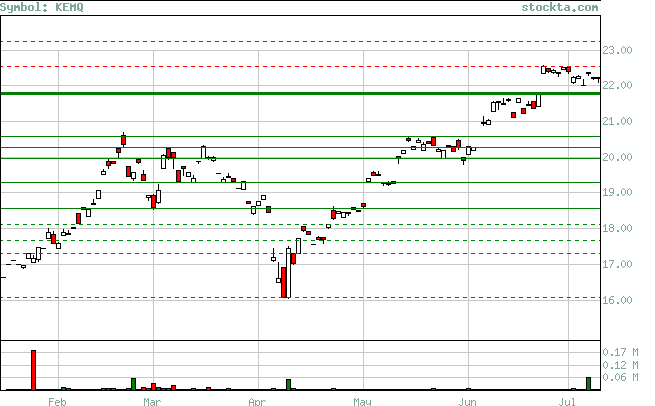Image resolution: width=655 pixels, height=406 pixels.
Task: Click the Jun month label
Action: (x=467, y=402)
